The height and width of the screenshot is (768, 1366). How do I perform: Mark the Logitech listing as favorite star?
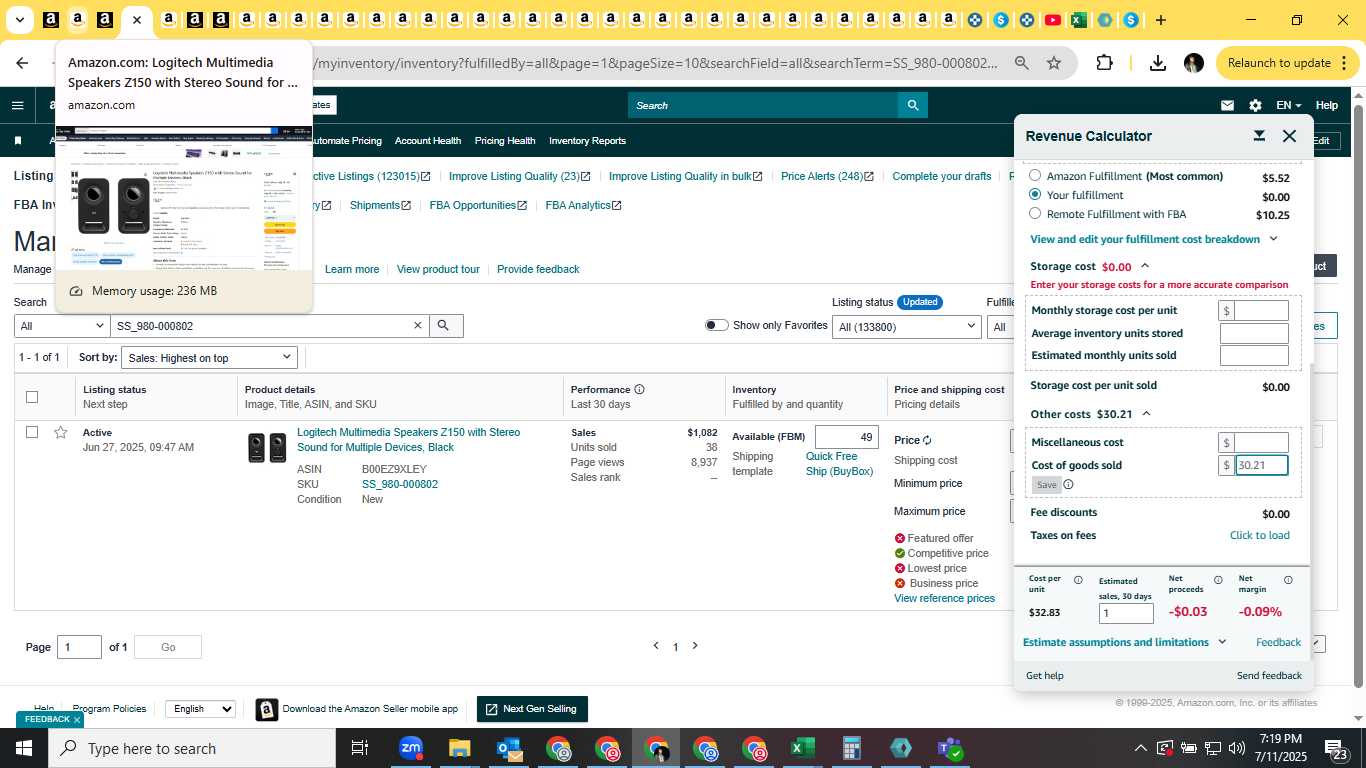pos(60,432)
